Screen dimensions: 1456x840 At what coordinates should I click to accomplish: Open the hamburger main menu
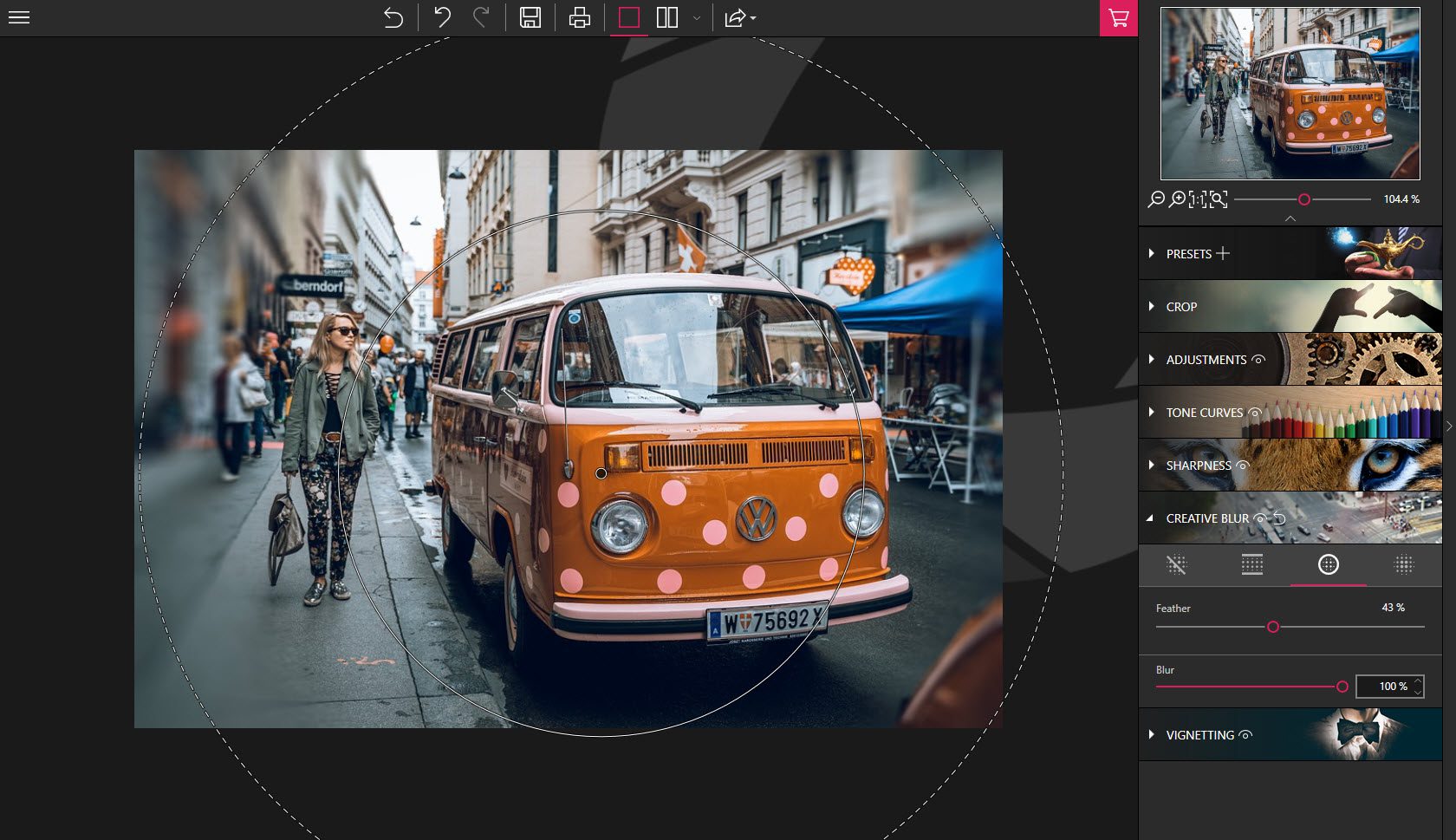pyautogui.click(x=19, y=17)
